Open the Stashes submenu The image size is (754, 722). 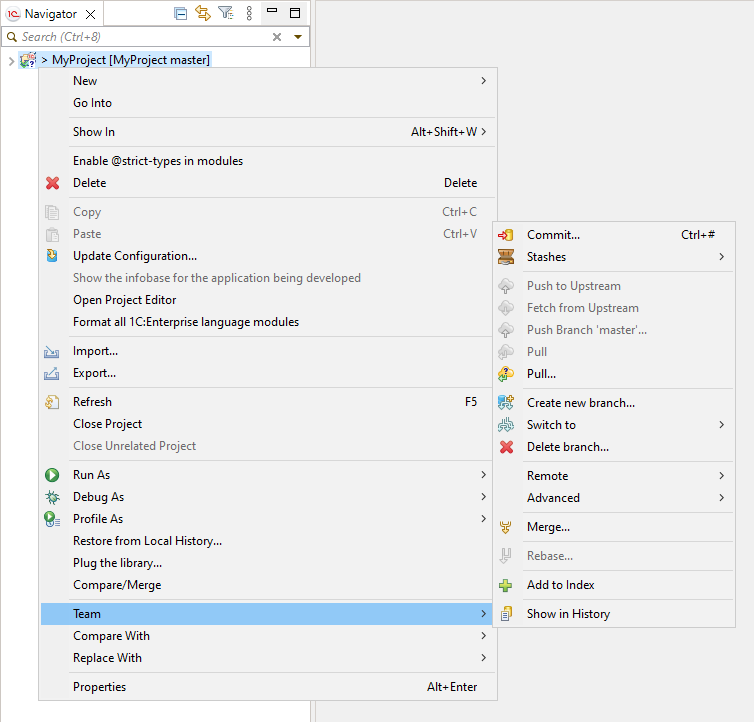pos(546,257)
